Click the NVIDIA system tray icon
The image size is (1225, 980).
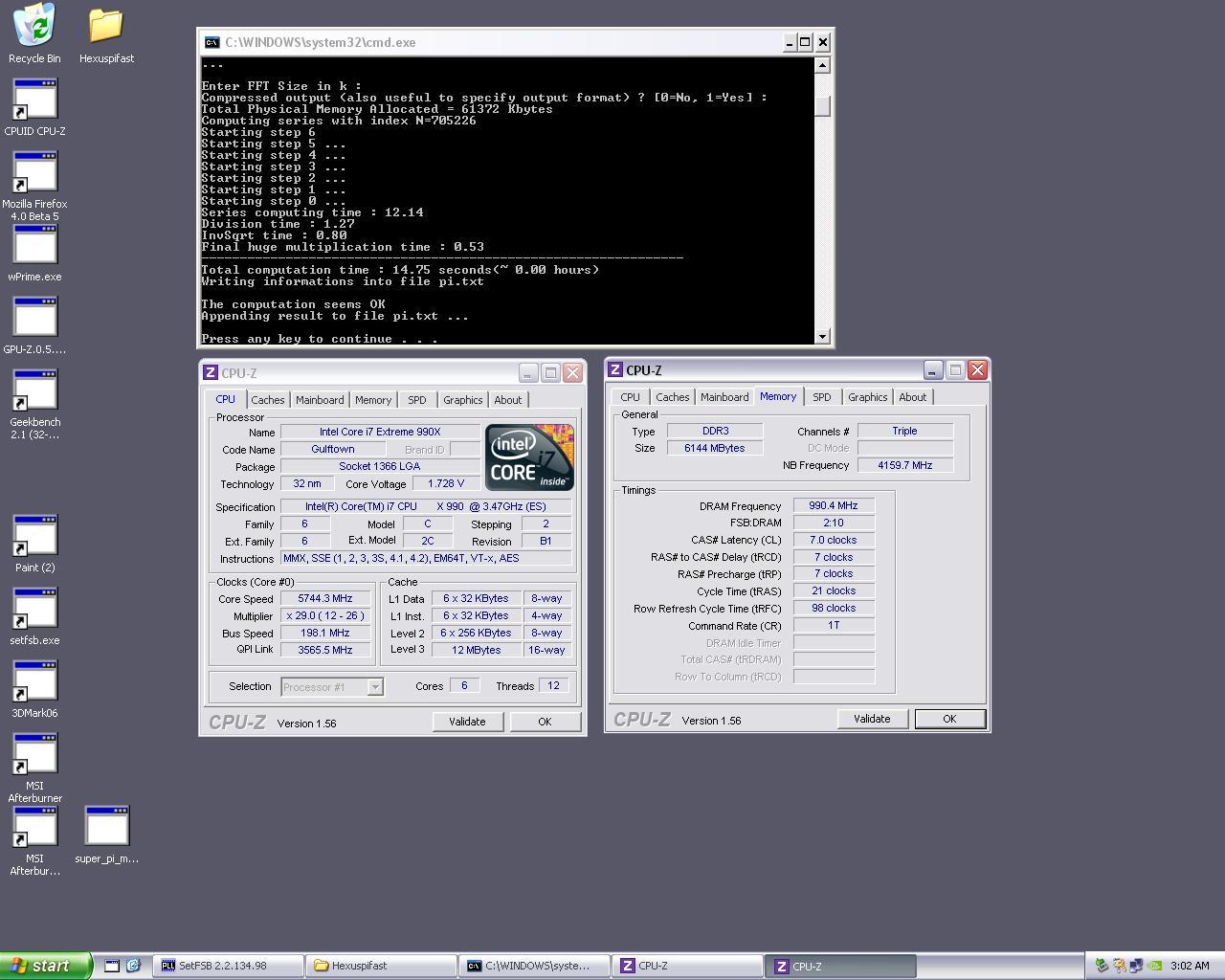coord(1155,966)
